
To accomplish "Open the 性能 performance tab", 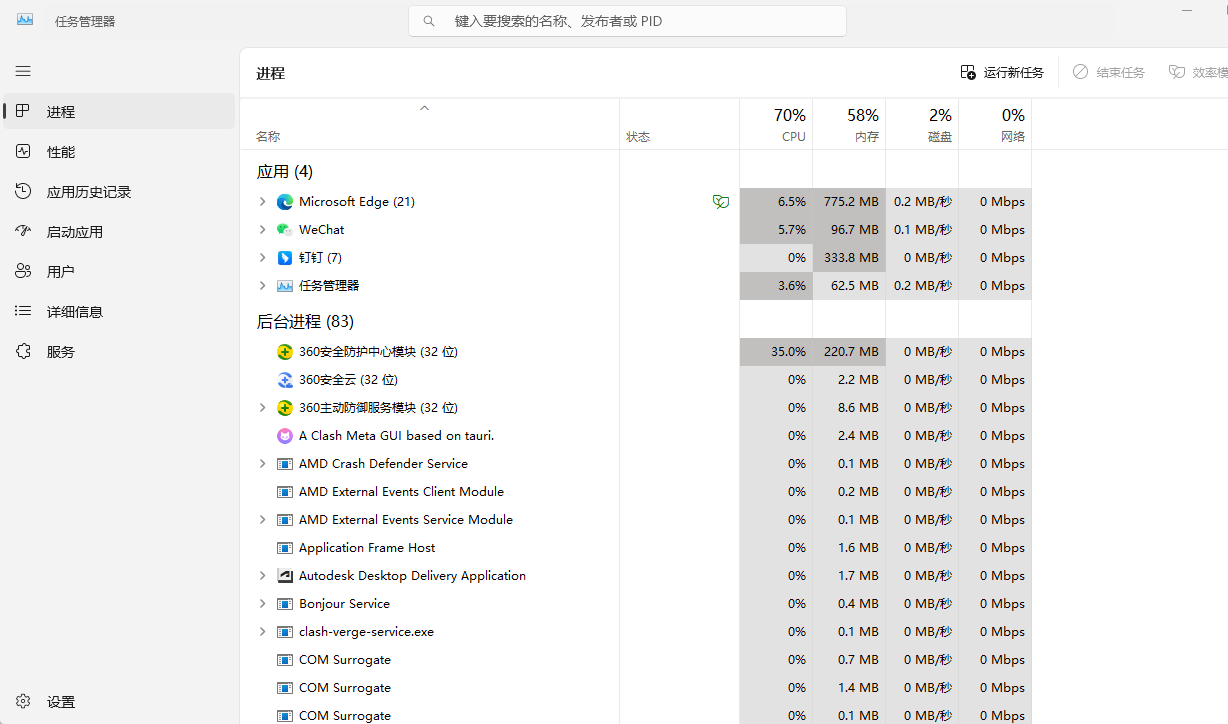I will click(x=61, y=152).
